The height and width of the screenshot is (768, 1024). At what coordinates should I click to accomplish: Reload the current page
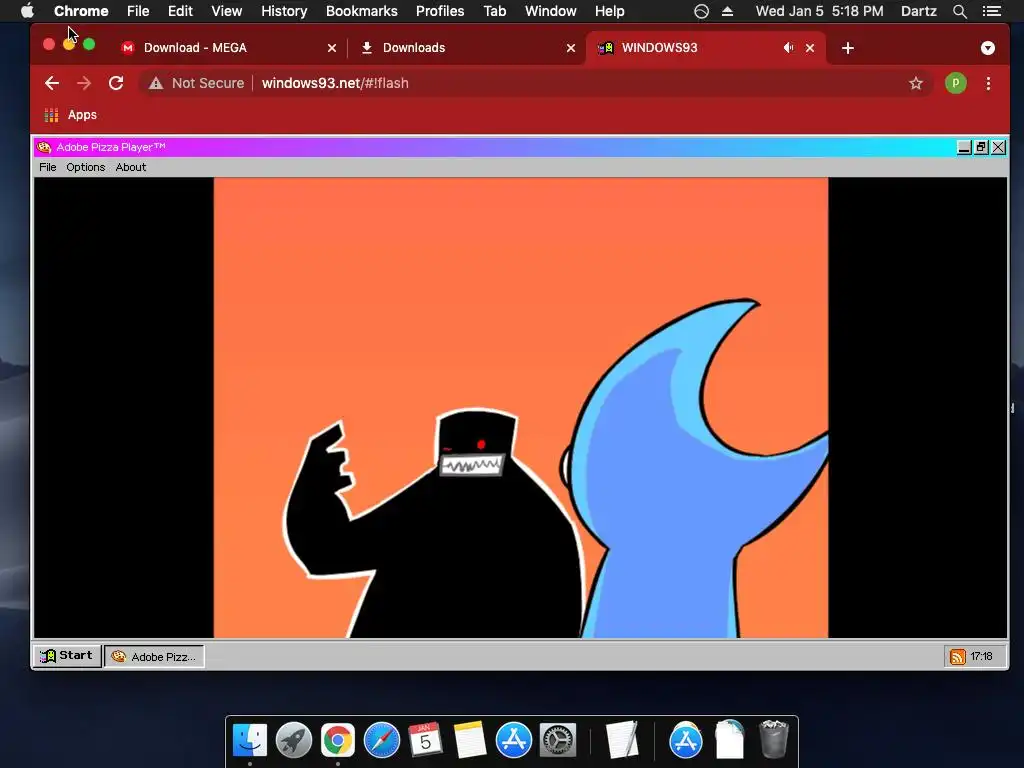(x=116, y=83)
